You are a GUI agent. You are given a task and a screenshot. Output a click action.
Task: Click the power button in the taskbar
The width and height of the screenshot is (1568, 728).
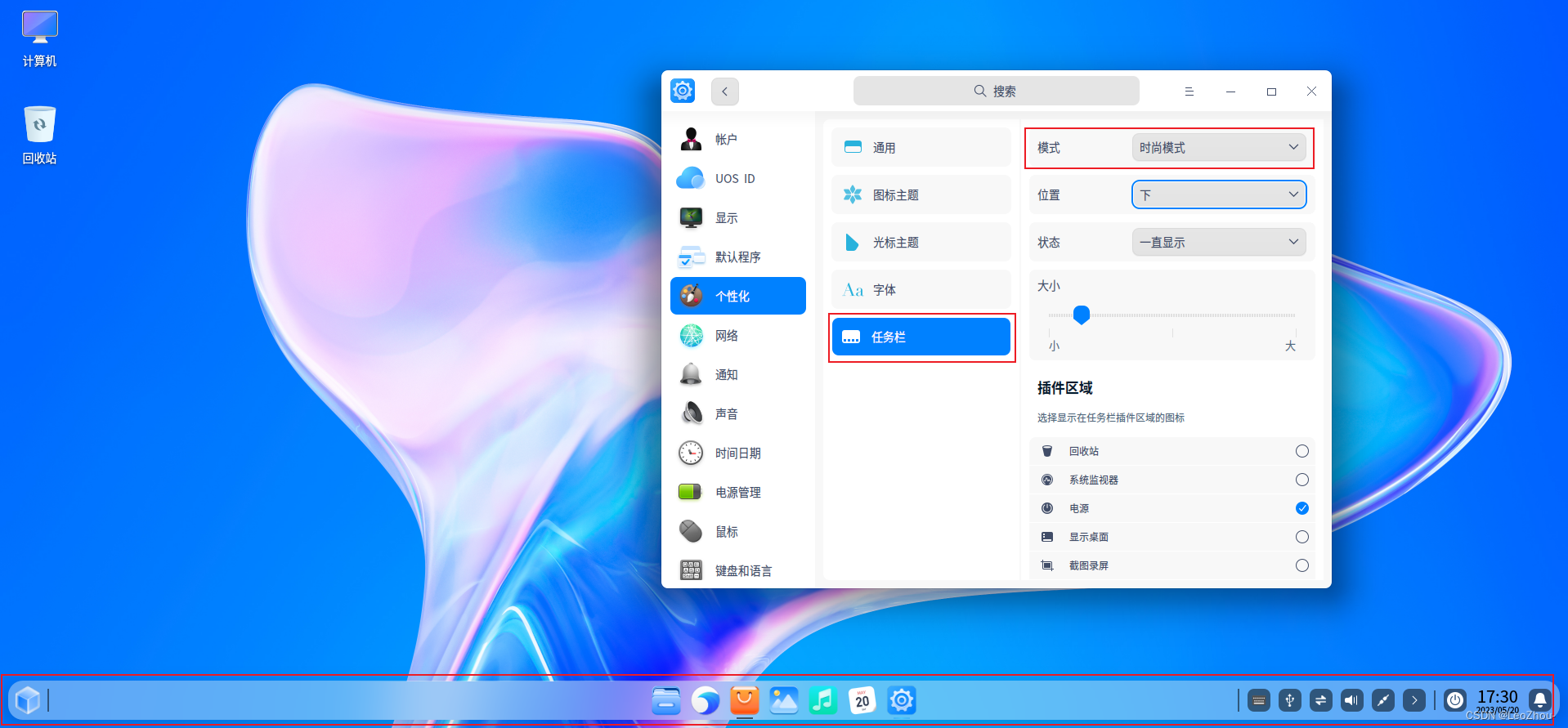pos(1455,700)
